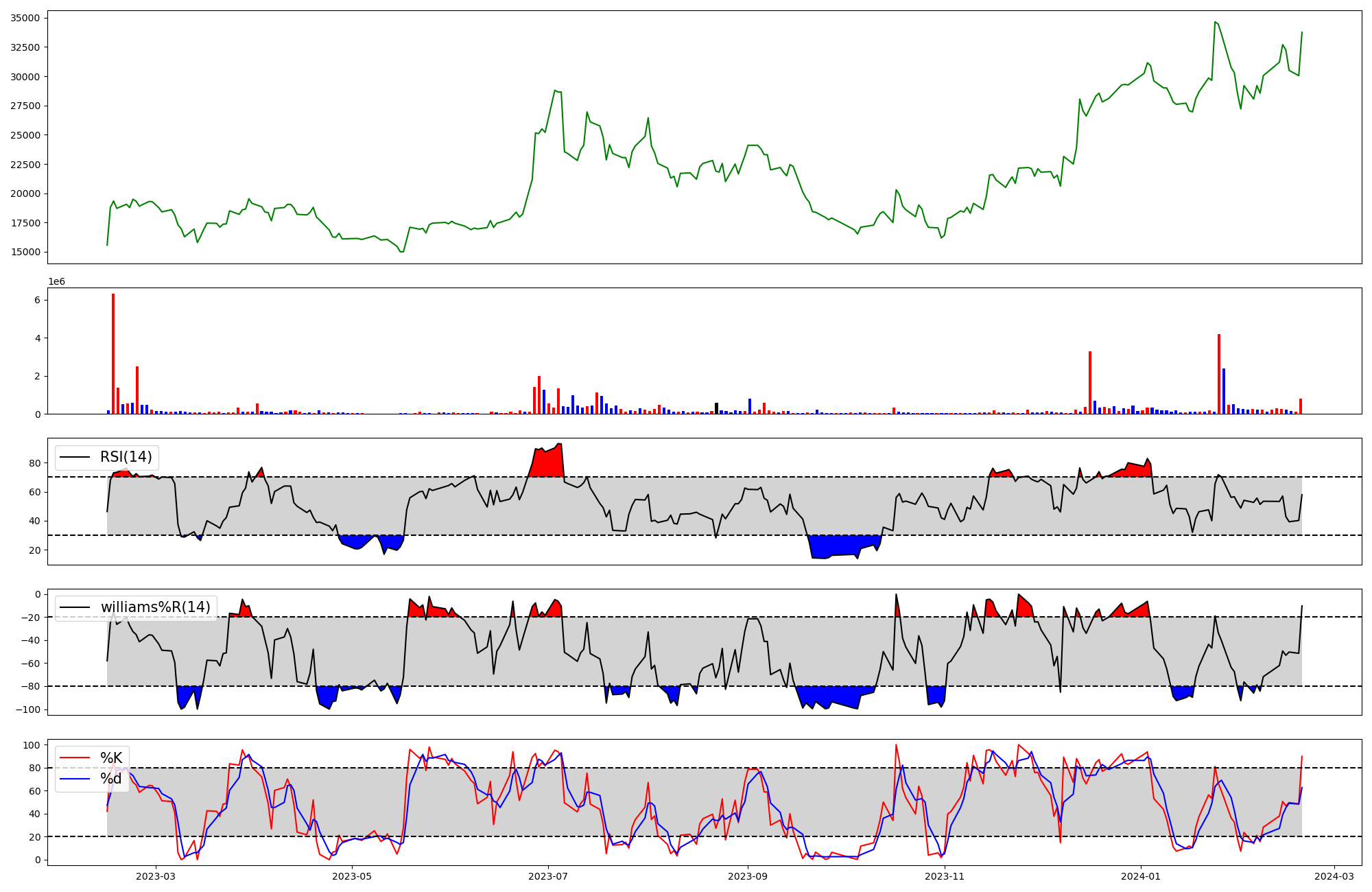Screen dimensions: 1372x892
Task: Click the -60 tick on Williams %R axis
Action: click(31, 664)
